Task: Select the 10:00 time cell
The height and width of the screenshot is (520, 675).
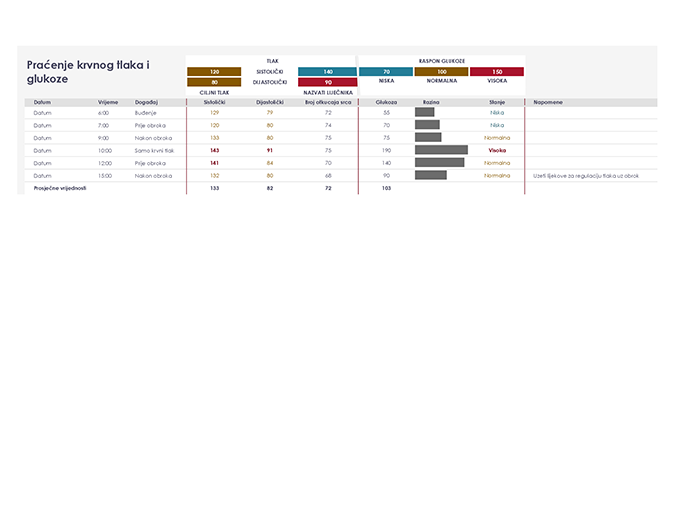Action: coord(105,151)
